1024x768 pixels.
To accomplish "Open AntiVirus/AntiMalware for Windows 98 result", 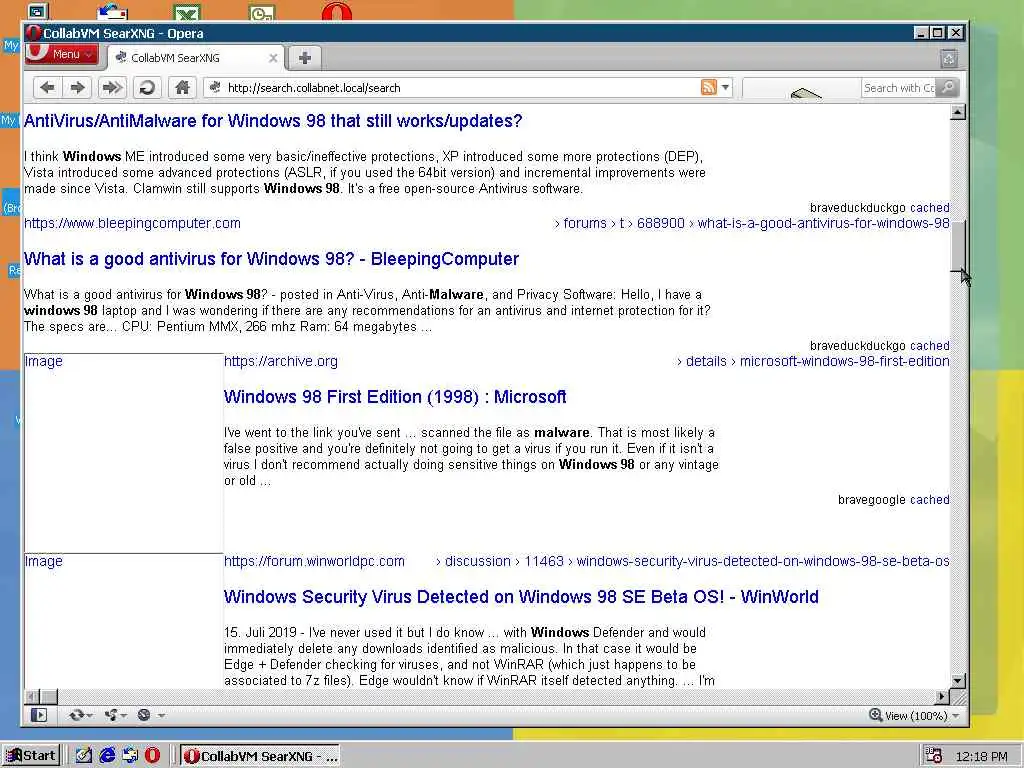I will (273, 121).
